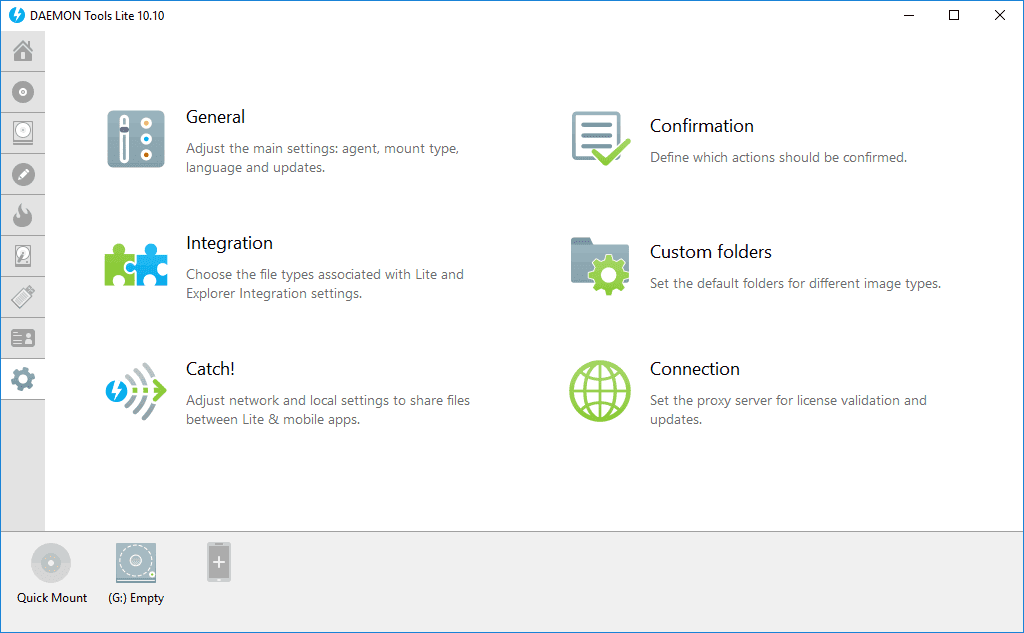
Task: Select the Settings gear sidebar icon
Action: coord(23,379)
